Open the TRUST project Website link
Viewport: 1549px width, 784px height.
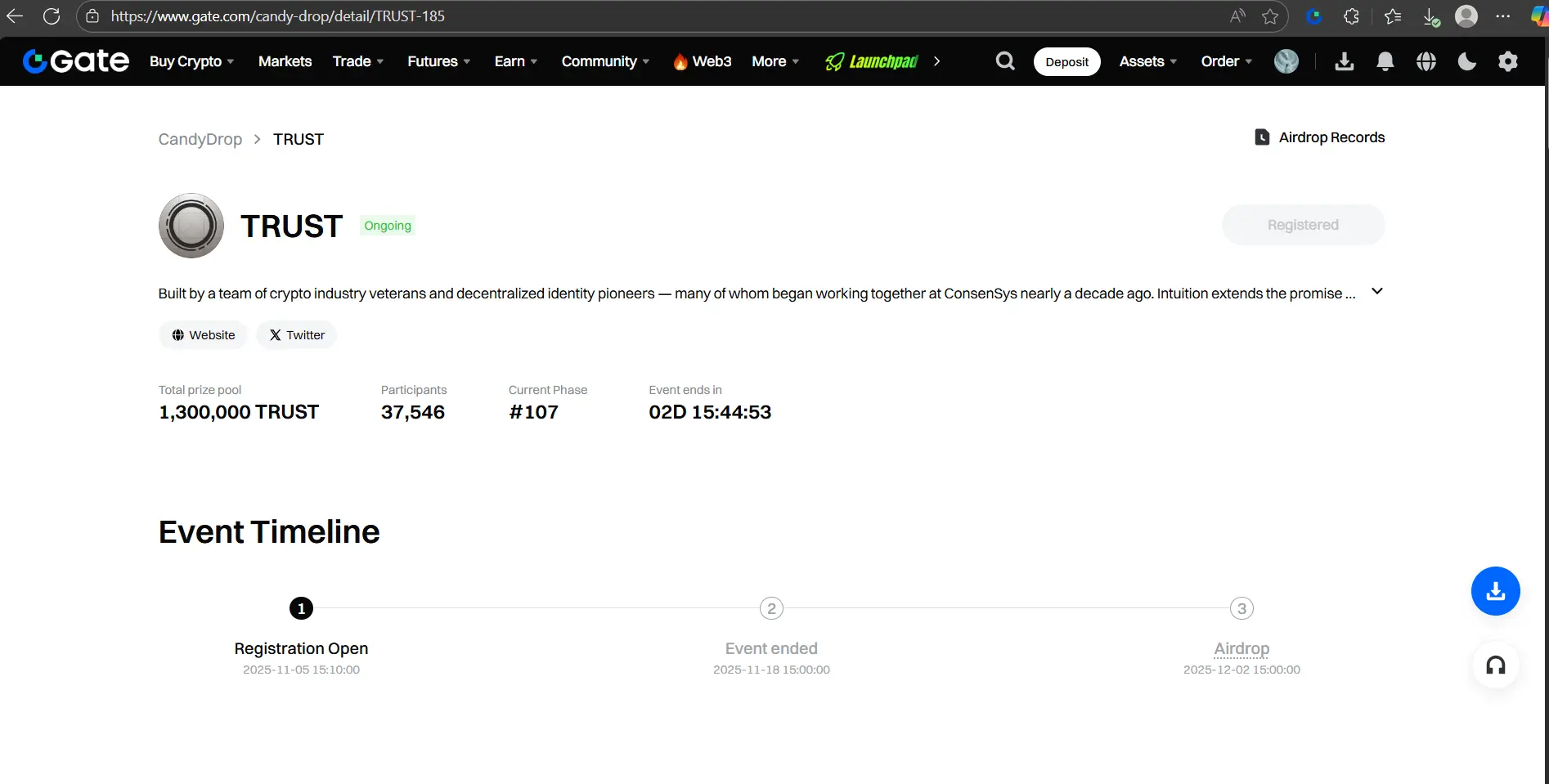[x=204, y=335]
